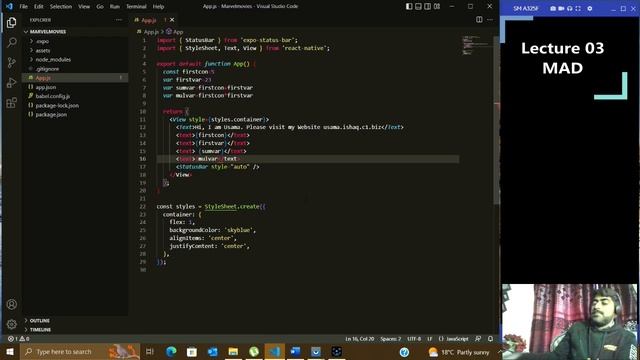Toggle Panel layout button
This screenshot has height=360, width=640.
pyautogui.click(x=418, y=7)
